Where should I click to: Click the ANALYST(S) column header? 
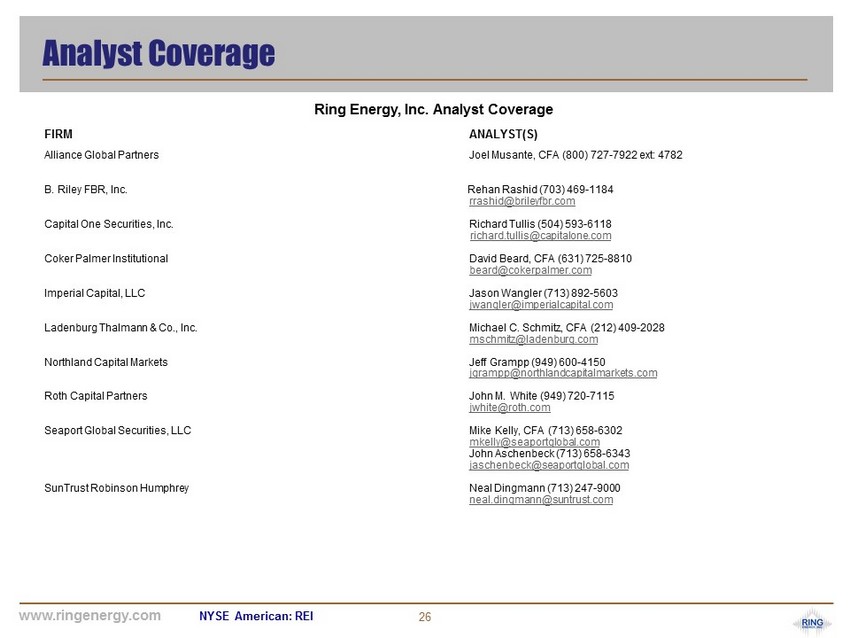[503, 134]
